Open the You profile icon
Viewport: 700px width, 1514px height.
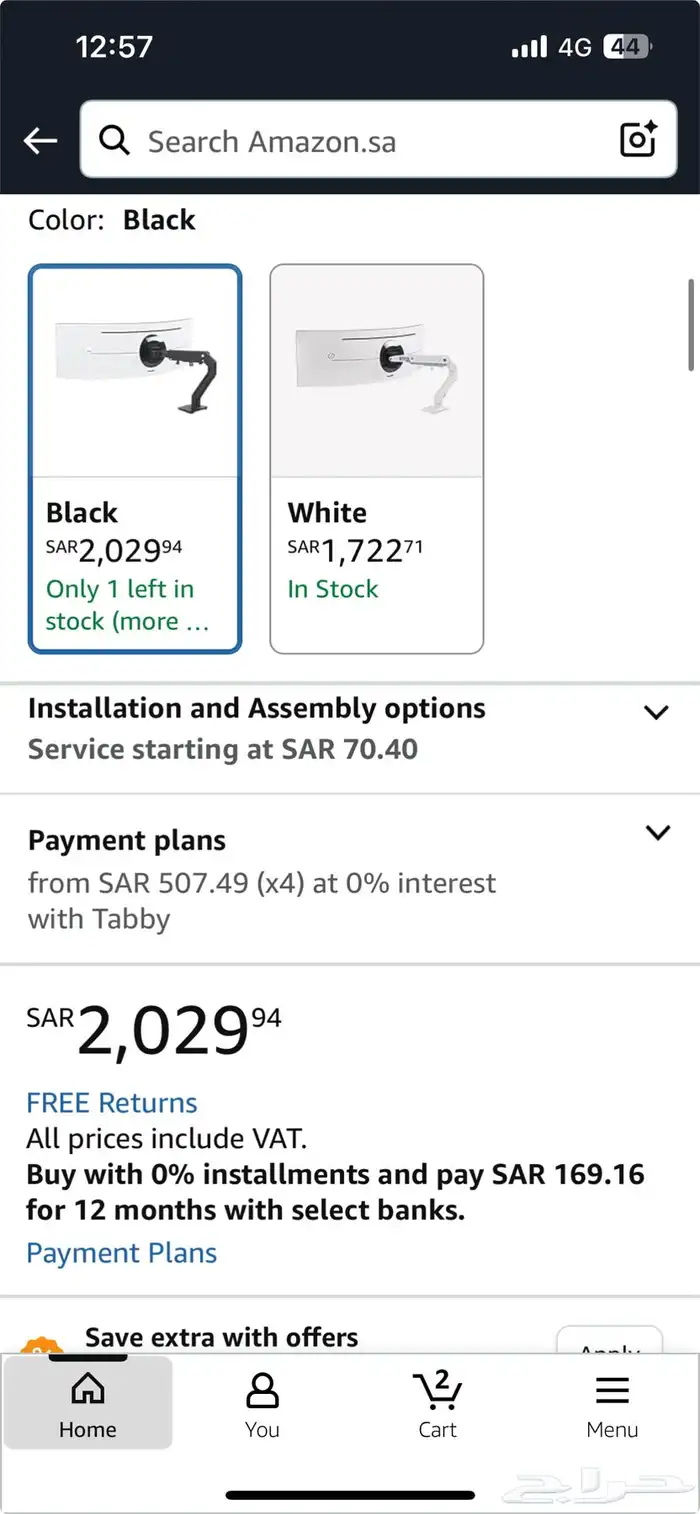[262, 1390]
